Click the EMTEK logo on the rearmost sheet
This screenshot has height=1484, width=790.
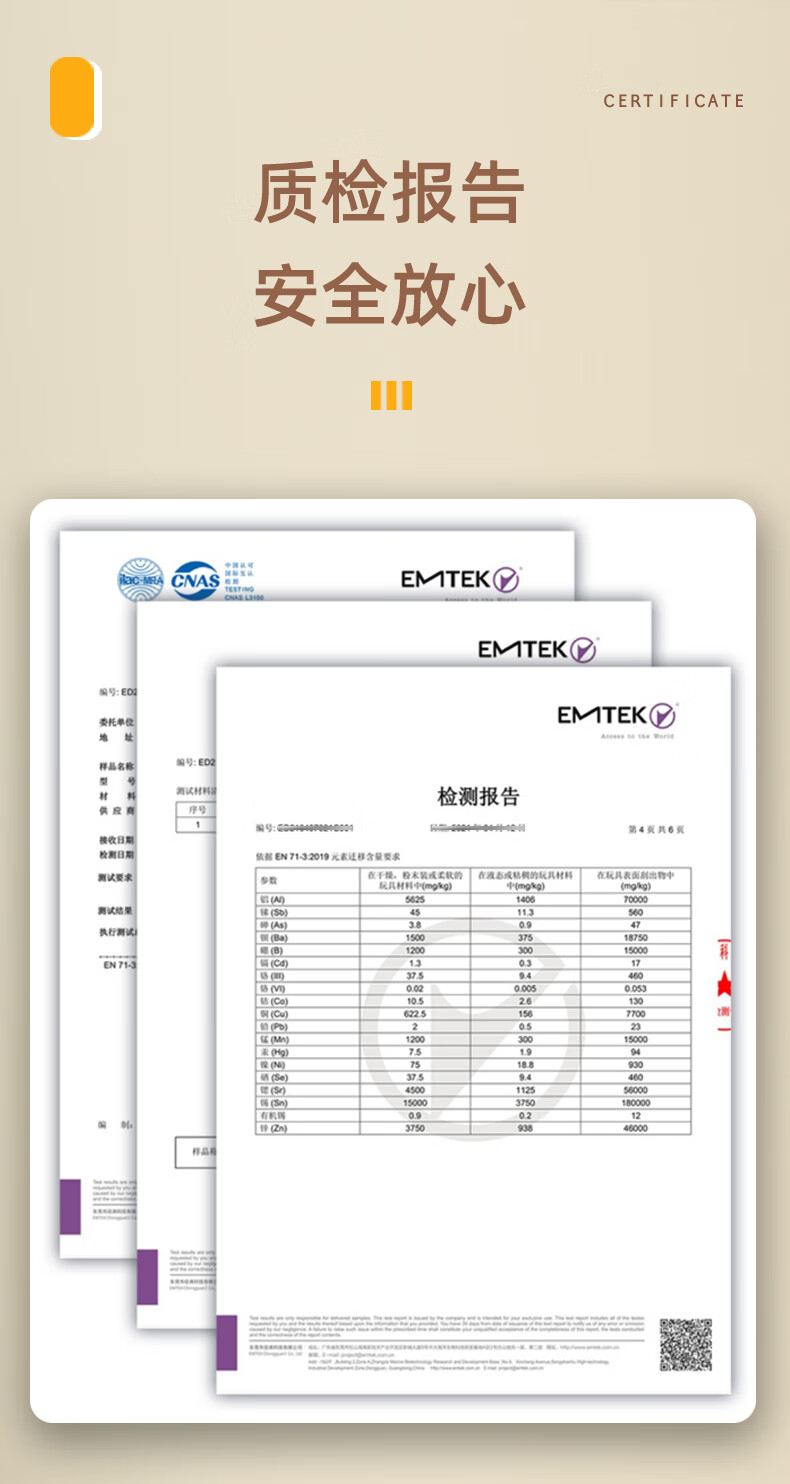[461, 579]
